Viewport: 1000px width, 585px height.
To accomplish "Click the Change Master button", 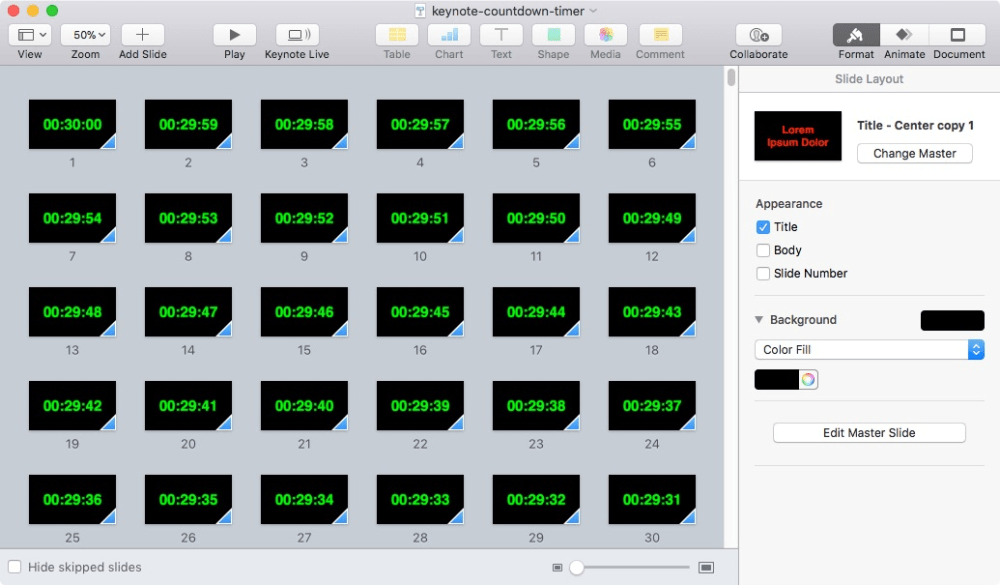I will pyautogui.click(x=915, y=153).
